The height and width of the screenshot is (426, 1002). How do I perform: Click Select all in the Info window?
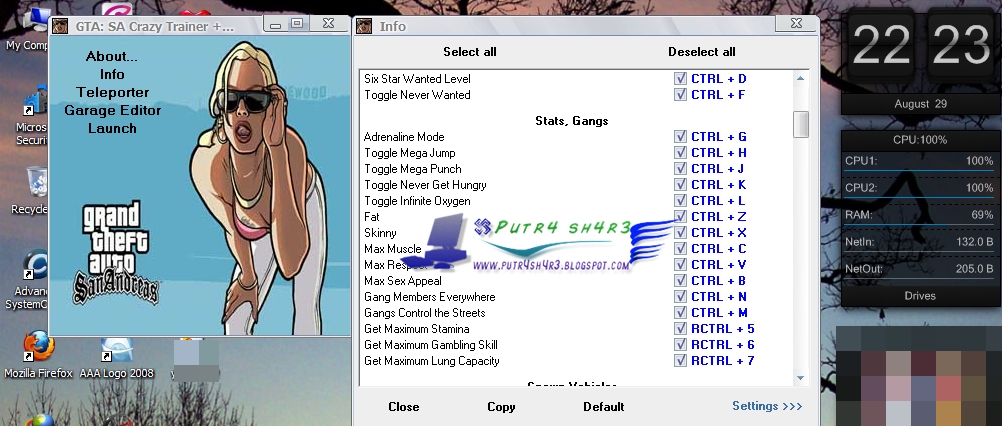point(470,52)
